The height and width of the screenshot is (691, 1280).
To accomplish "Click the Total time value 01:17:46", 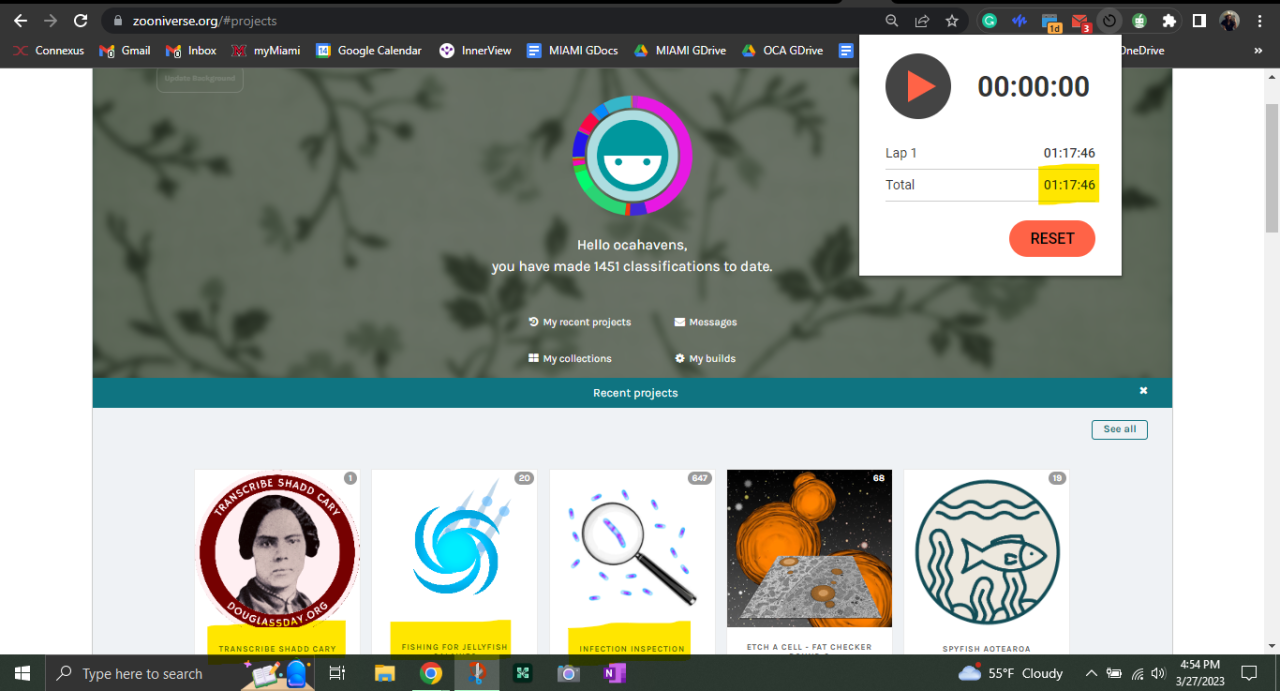I will tap(1069, 185).
